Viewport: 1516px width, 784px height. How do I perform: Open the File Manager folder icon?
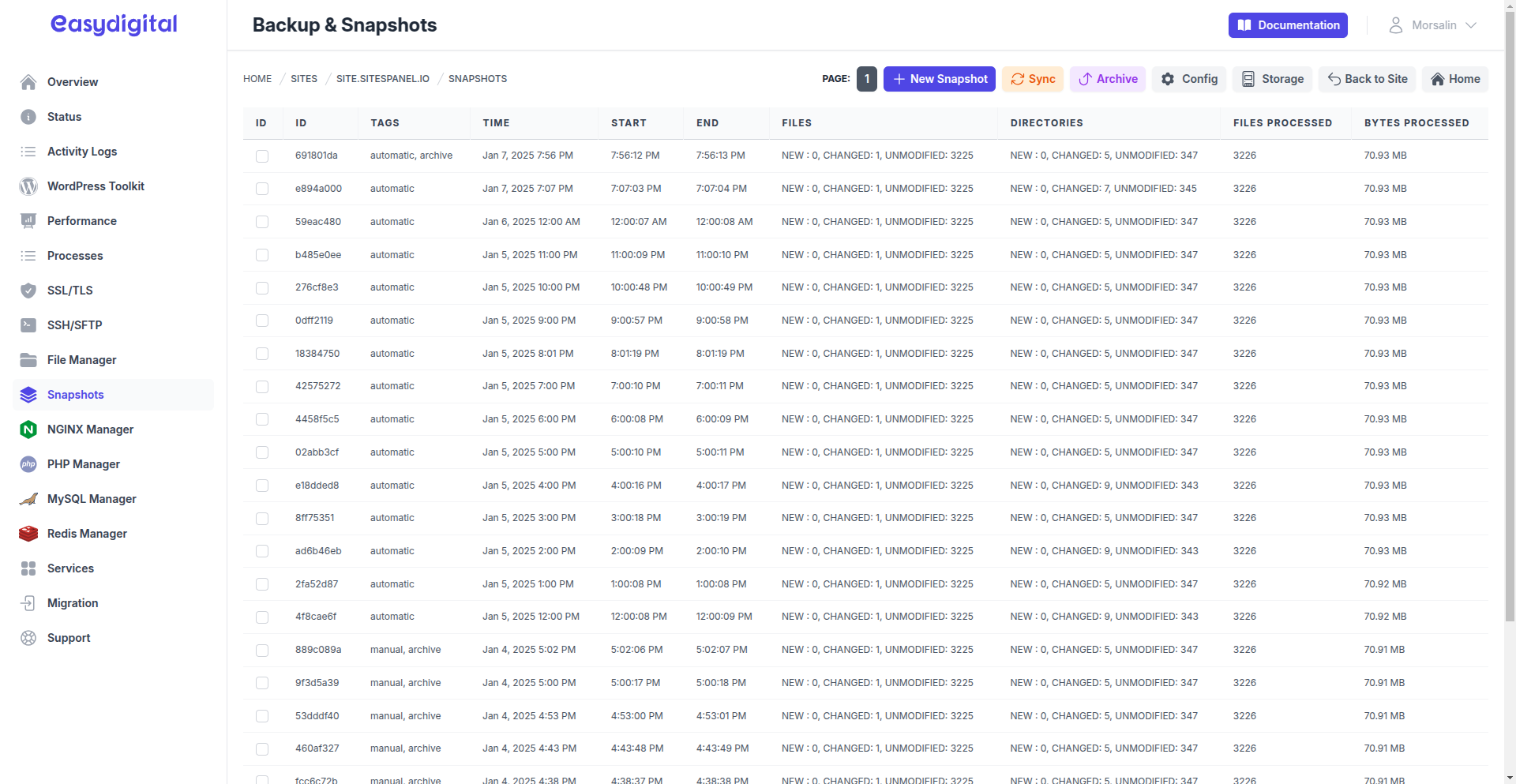(28, 360)
